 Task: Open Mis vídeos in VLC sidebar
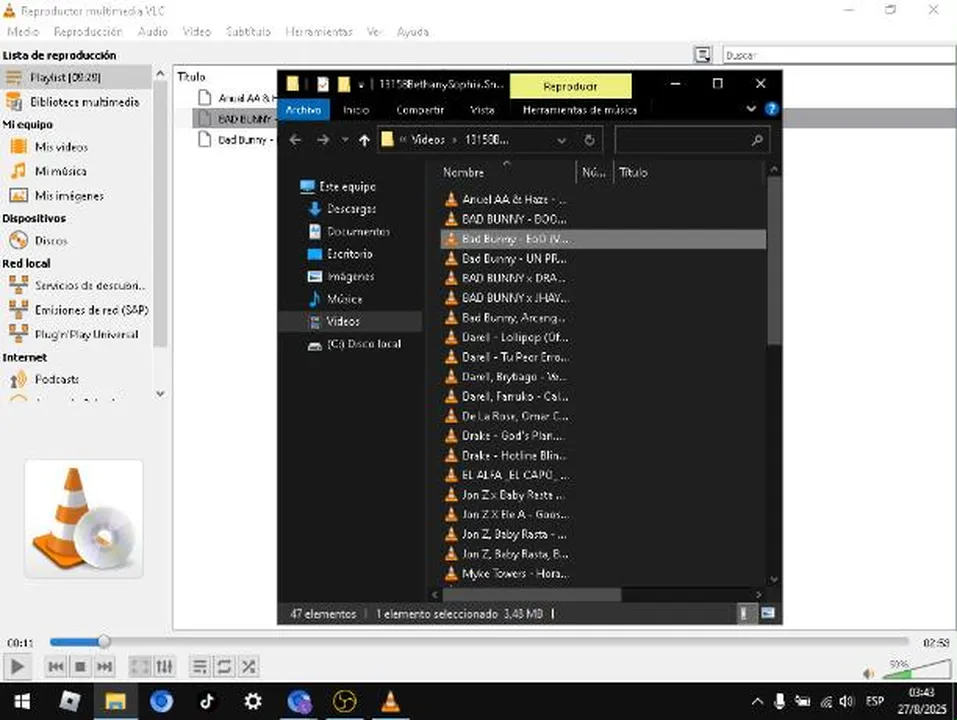coord(61,147)
